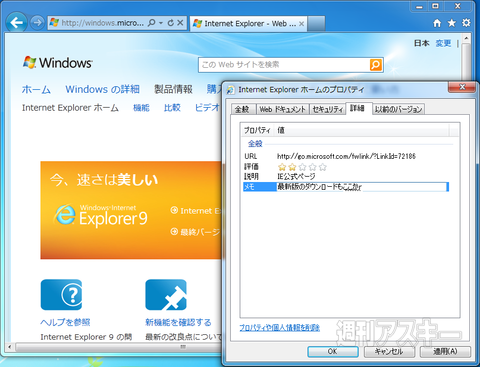Click the Internet Explorer 9 logo banner
This screenshot has height=367, width=480.
pos(100,216)
